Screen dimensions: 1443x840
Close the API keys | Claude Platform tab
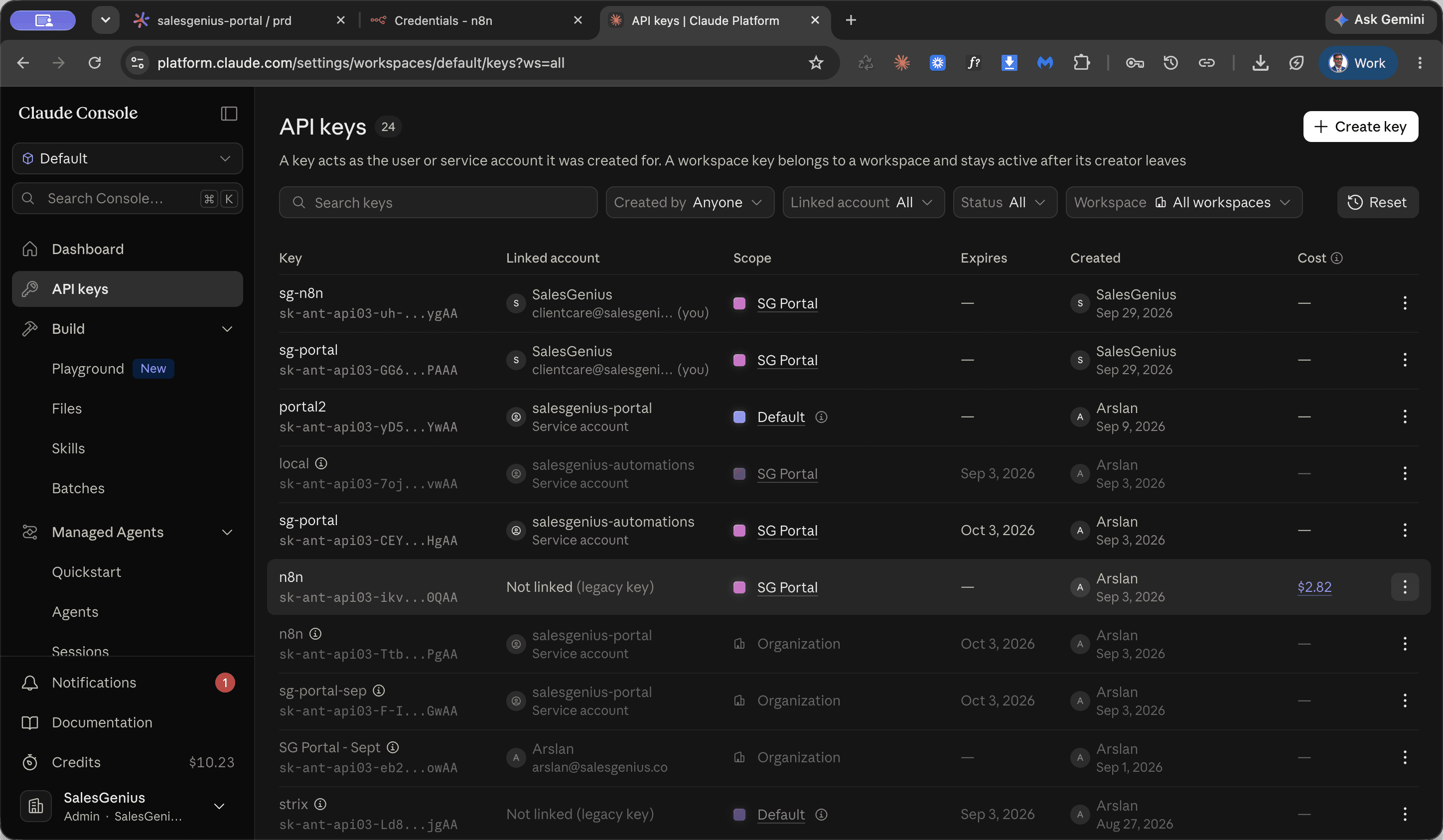click(x=815, y=20)
